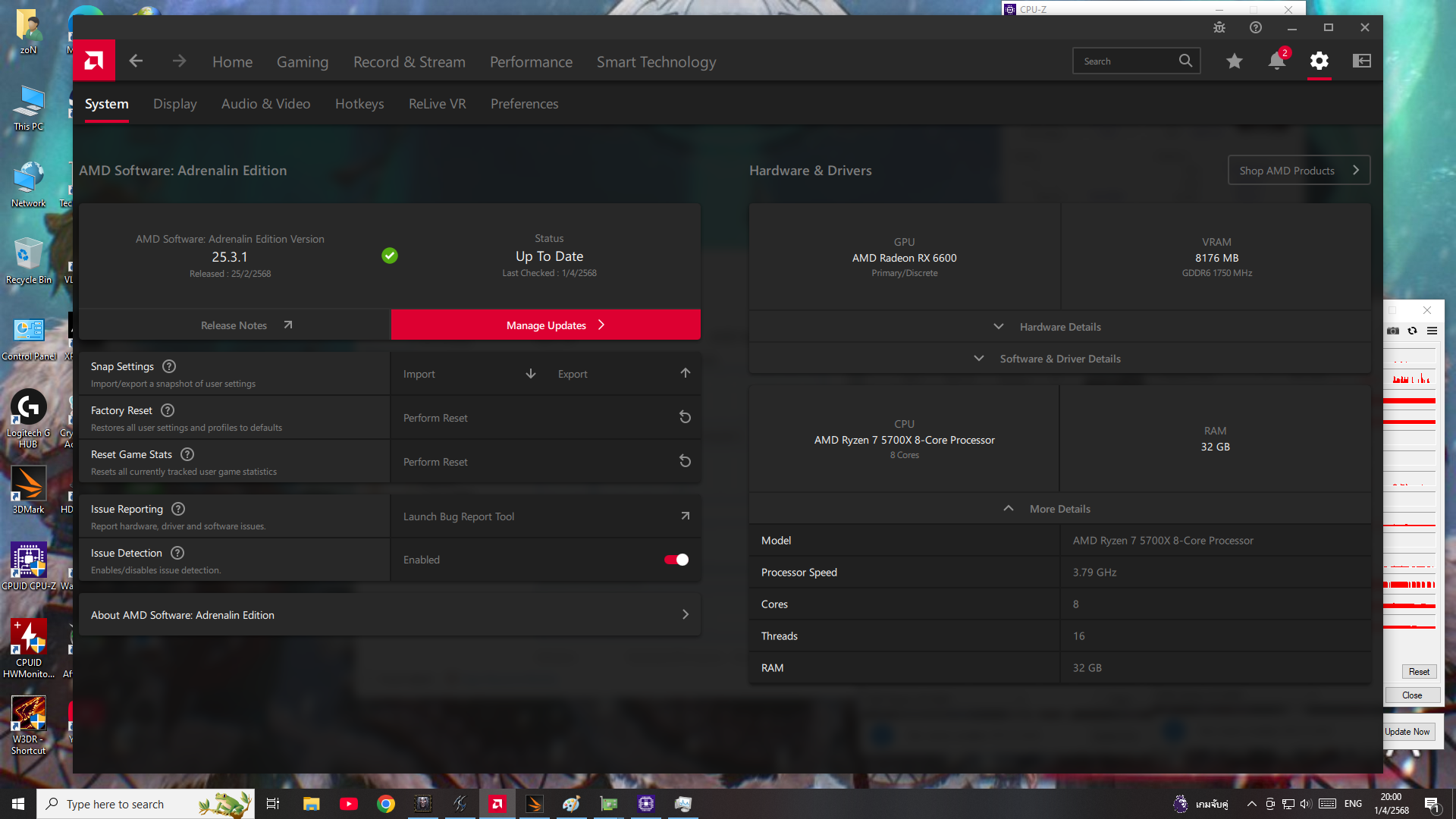Click the Issue Reporting help icon
This screenshot has width=1456, height=819.
click(178, 509)
